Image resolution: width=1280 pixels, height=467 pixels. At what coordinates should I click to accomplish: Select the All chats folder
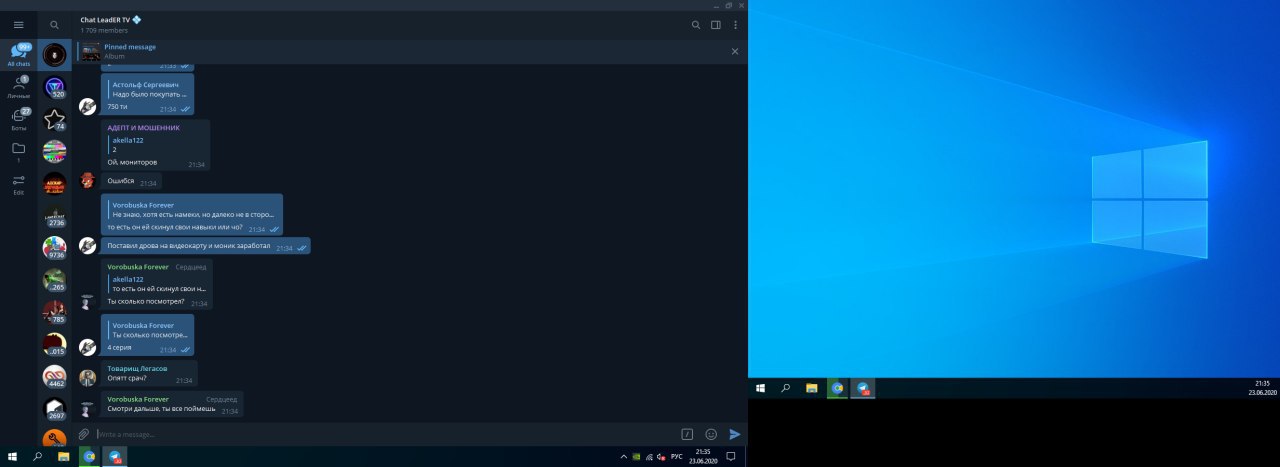(18, 54)
